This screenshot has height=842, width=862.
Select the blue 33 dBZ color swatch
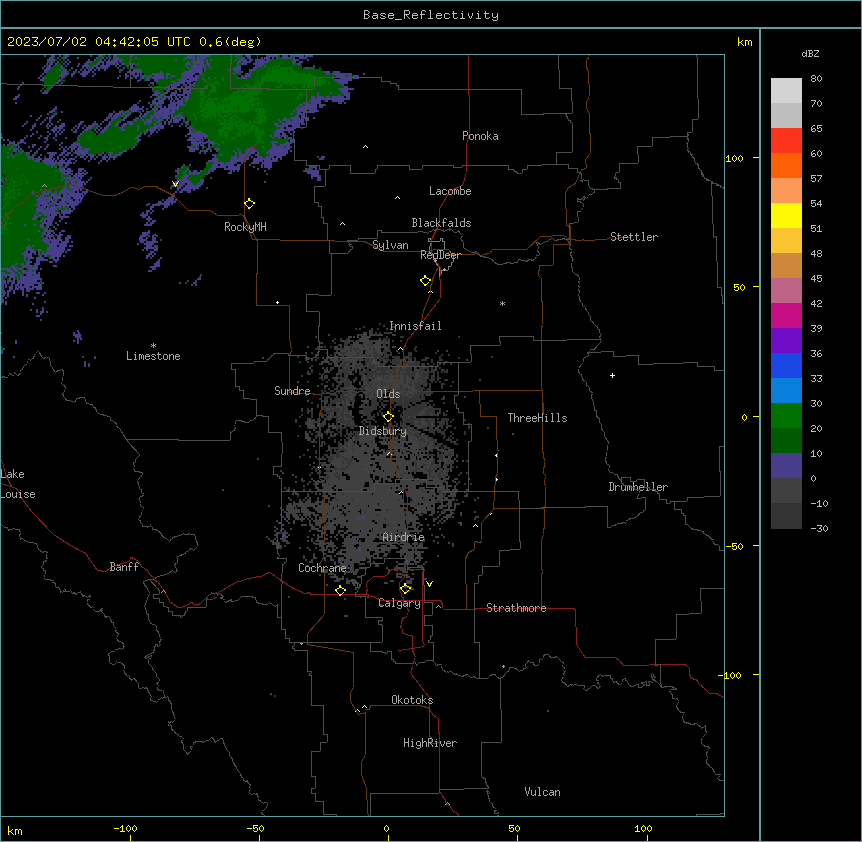click(786, 365)
